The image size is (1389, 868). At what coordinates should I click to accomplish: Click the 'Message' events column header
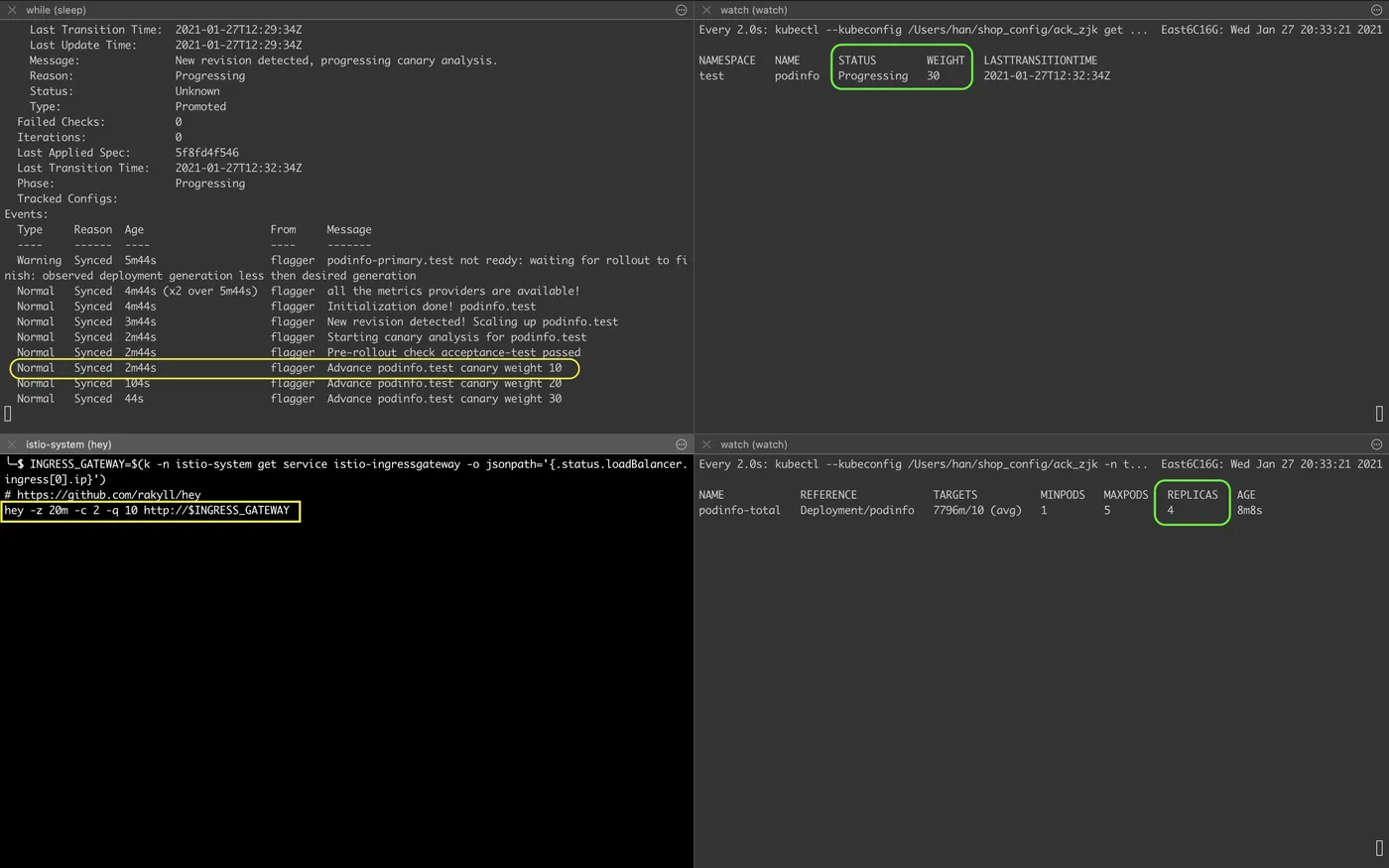coord(349,230)
